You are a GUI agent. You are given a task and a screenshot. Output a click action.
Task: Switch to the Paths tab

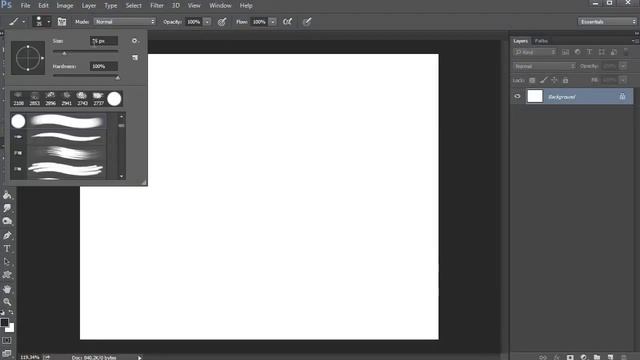pos(541,41)
